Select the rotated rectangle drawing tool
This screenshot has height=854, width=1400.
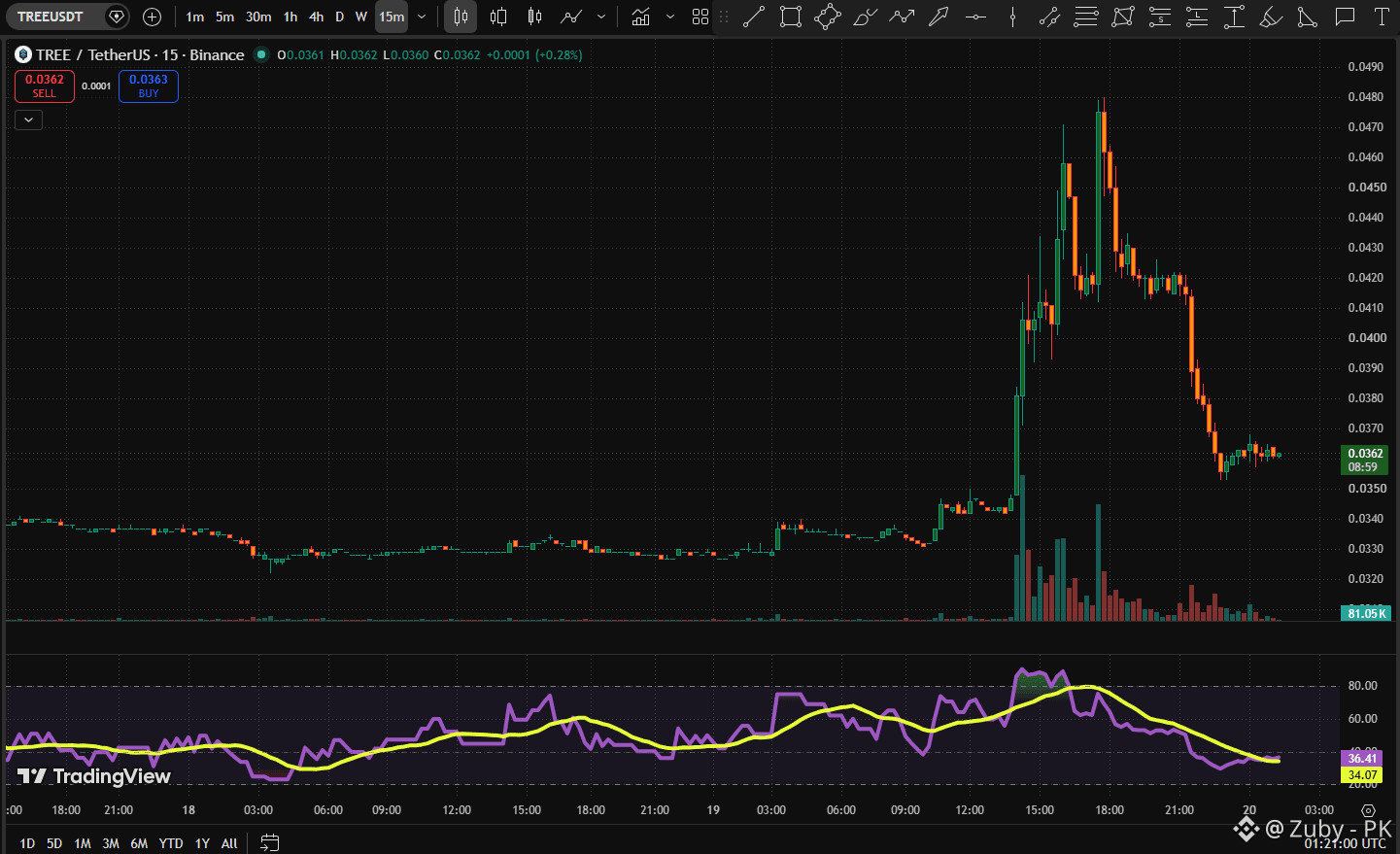[828, 17]
